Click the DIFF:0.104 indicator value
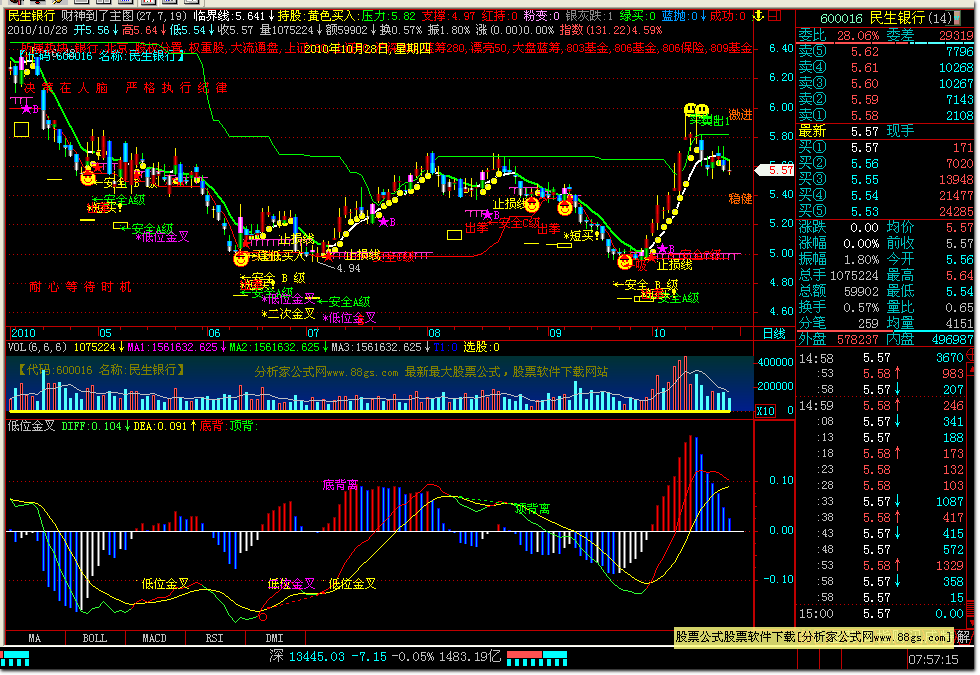 tap(91, 426)
